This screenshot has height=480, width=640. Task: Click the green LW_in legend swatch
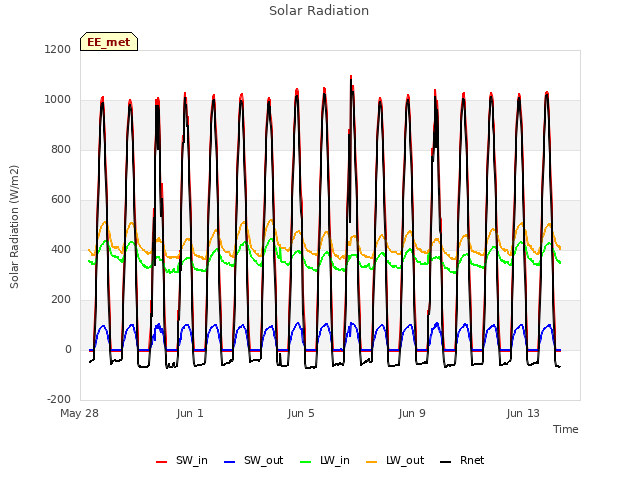coord(306,462)
